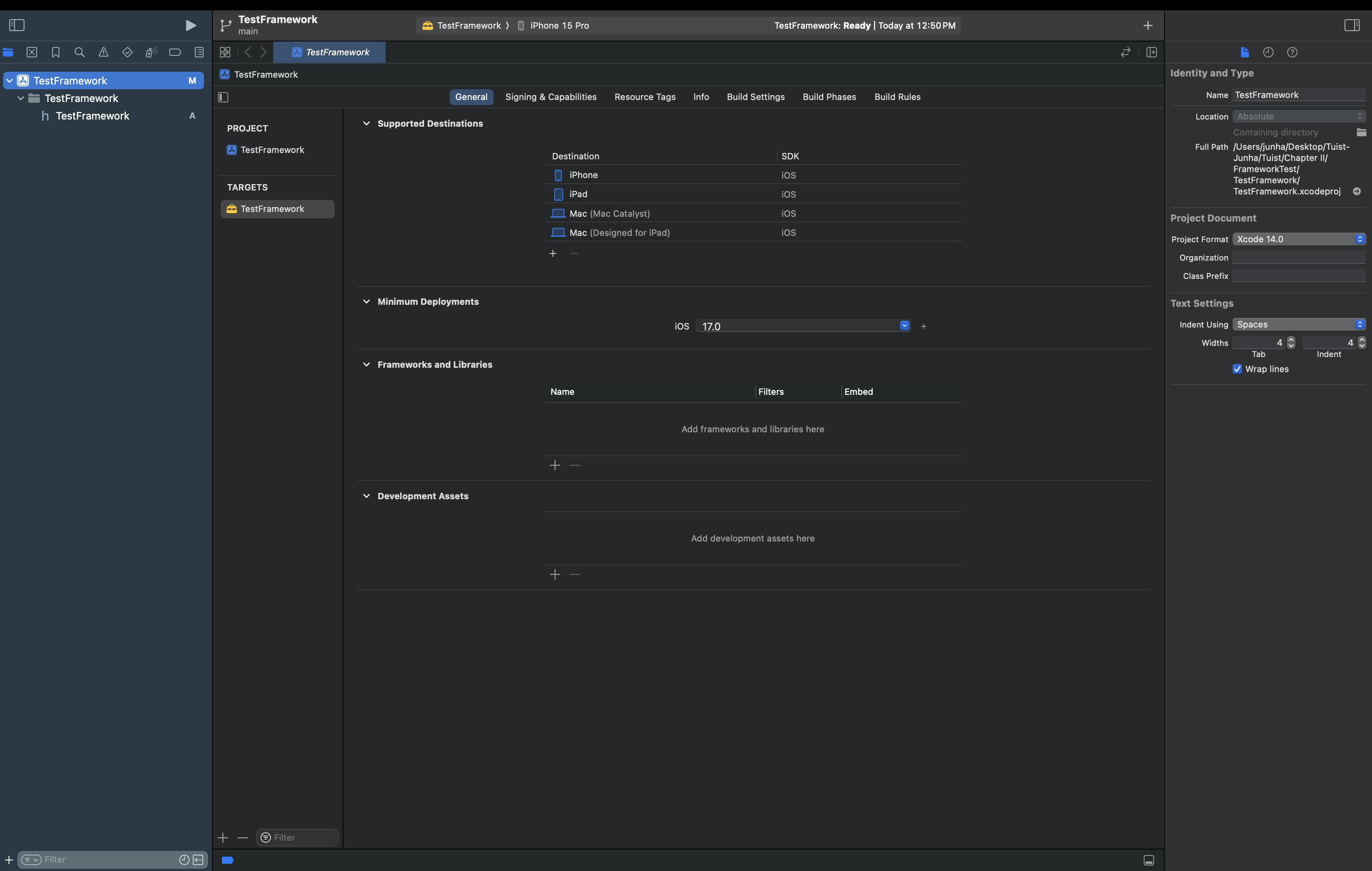Switch to the General tab
The width and height of the screenshot is (1372, 871).
(471, 97)
